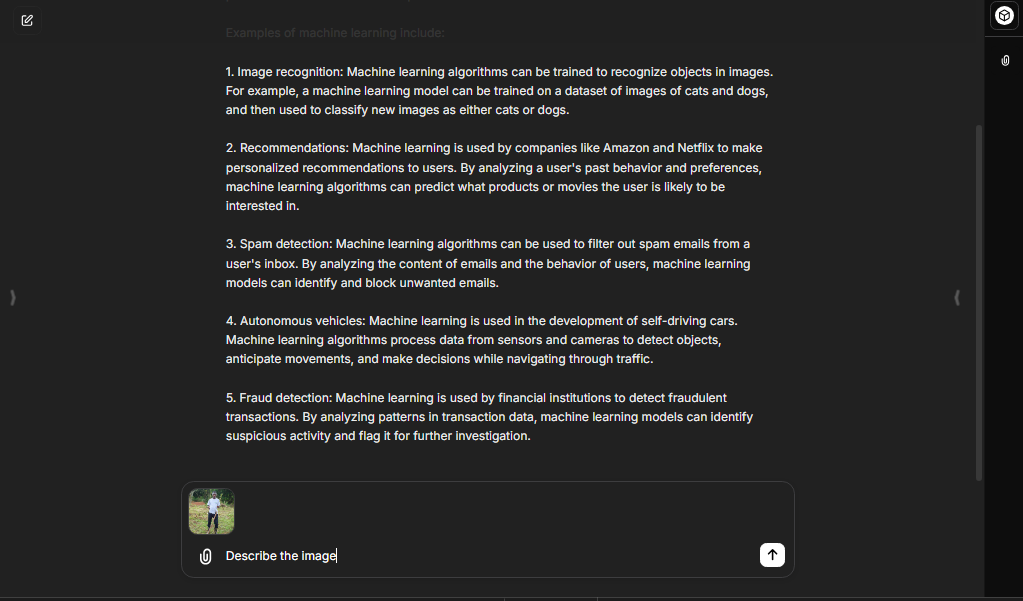Focus the "Describe the image" text field
1023x601 pixels.
point(480,556)
